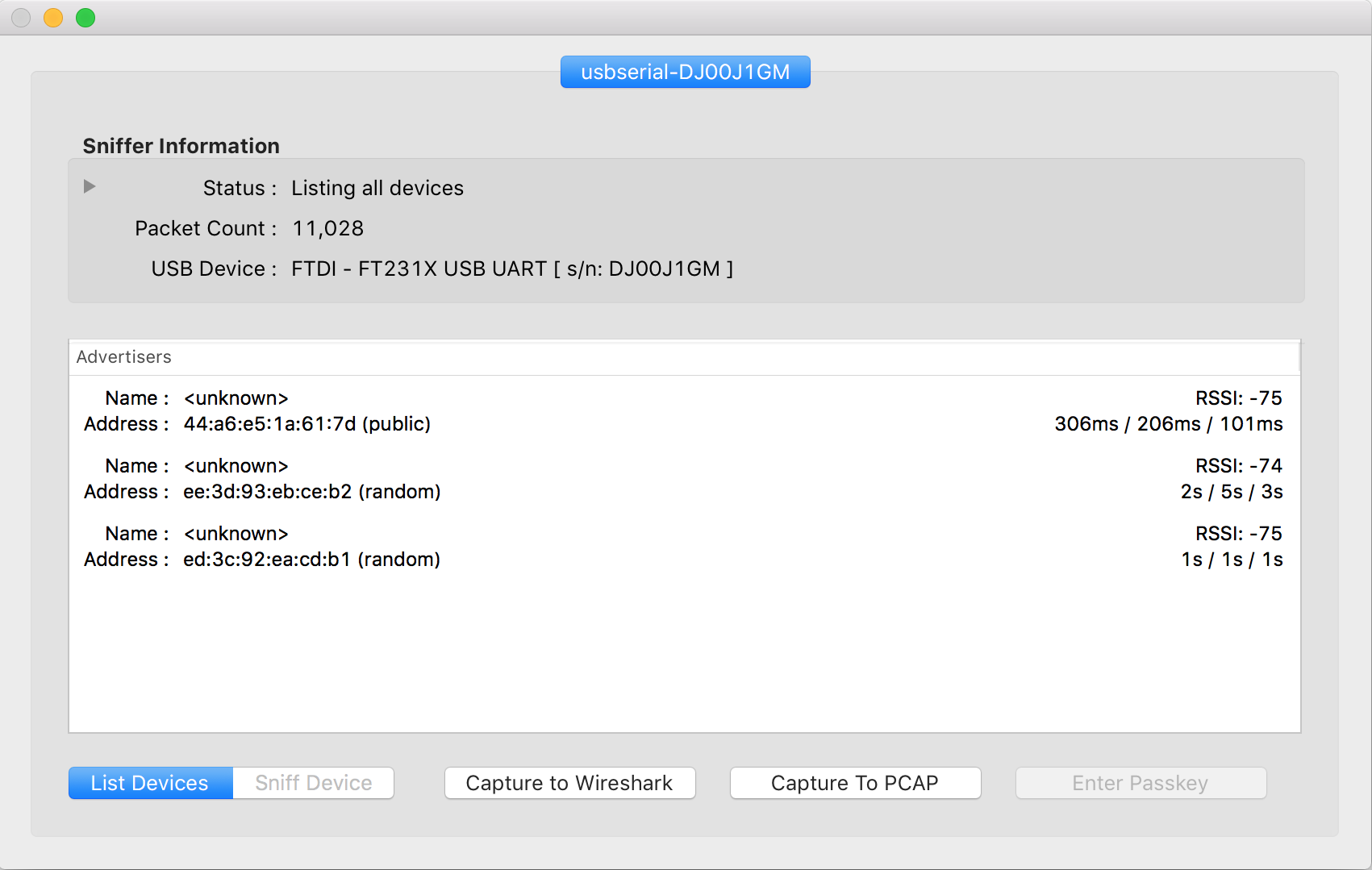Click Capture To PCAP button
Viewport: 1372px width, 870px height.
coord(855,783)
